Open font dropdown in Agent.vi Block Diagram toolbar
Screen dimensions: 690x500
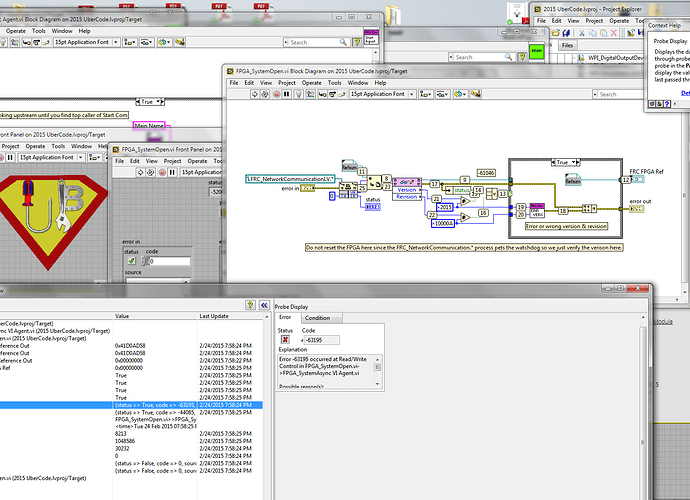point(86,42)
